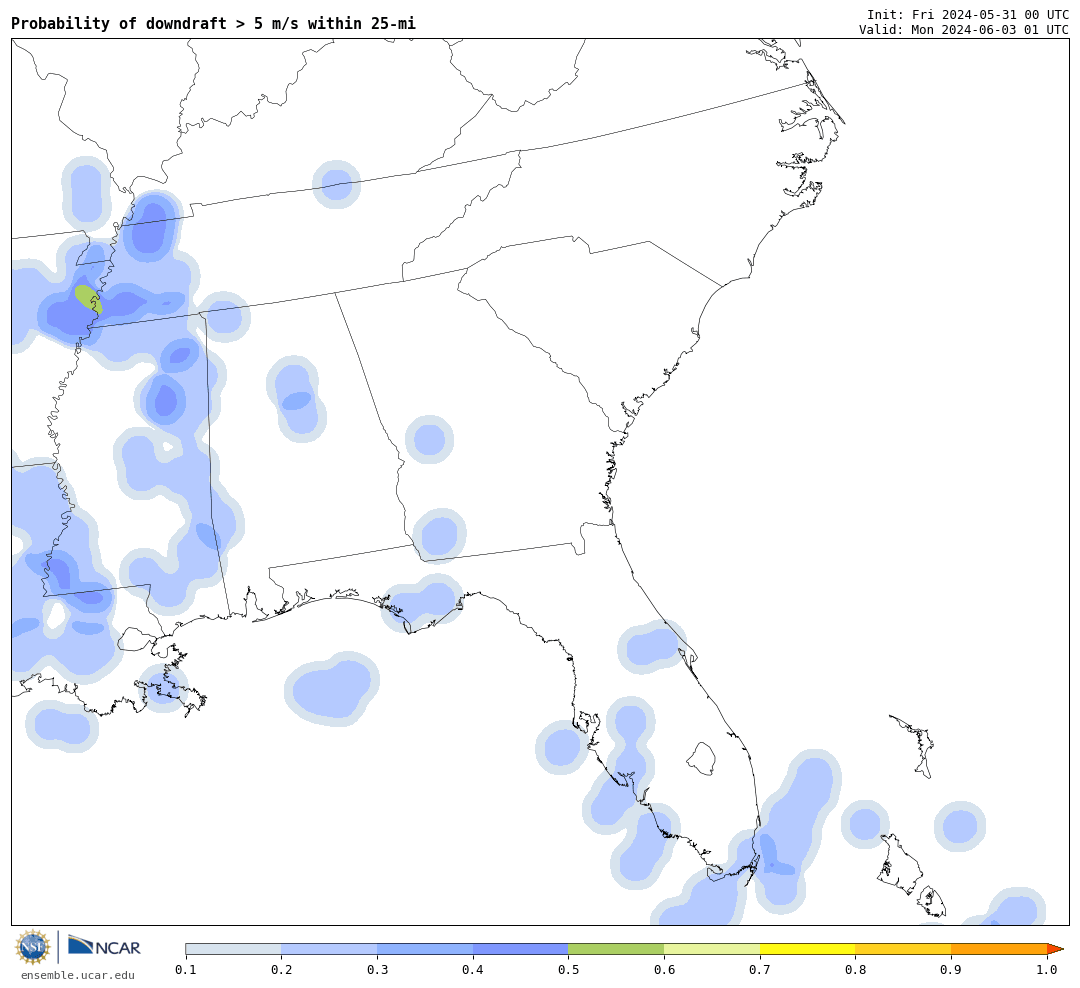1080x988 pixels.
Task: Click the Valid date line
Action: tap(963, 30)
